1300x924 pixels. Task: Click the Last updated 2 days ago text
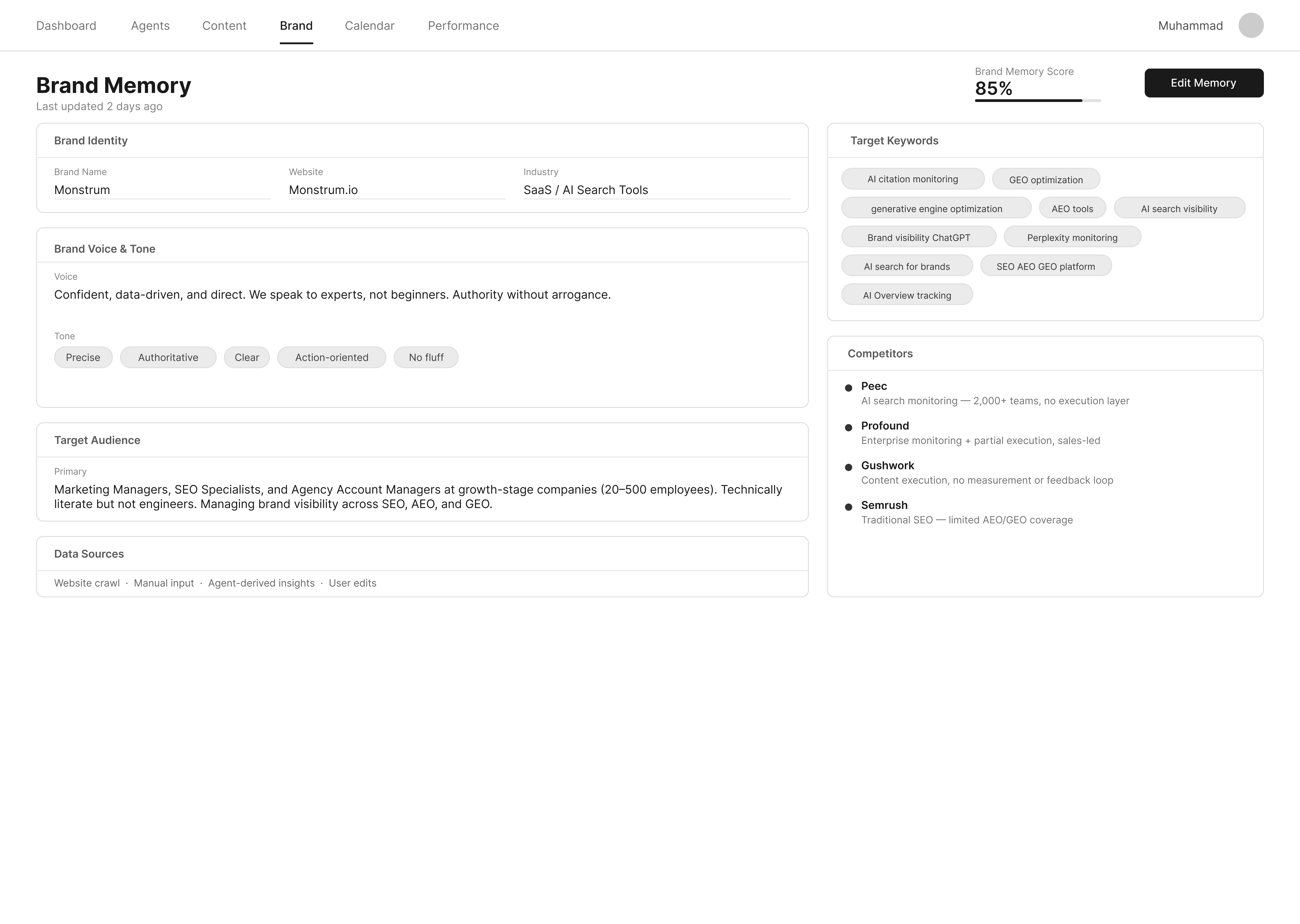pos(99,106)
